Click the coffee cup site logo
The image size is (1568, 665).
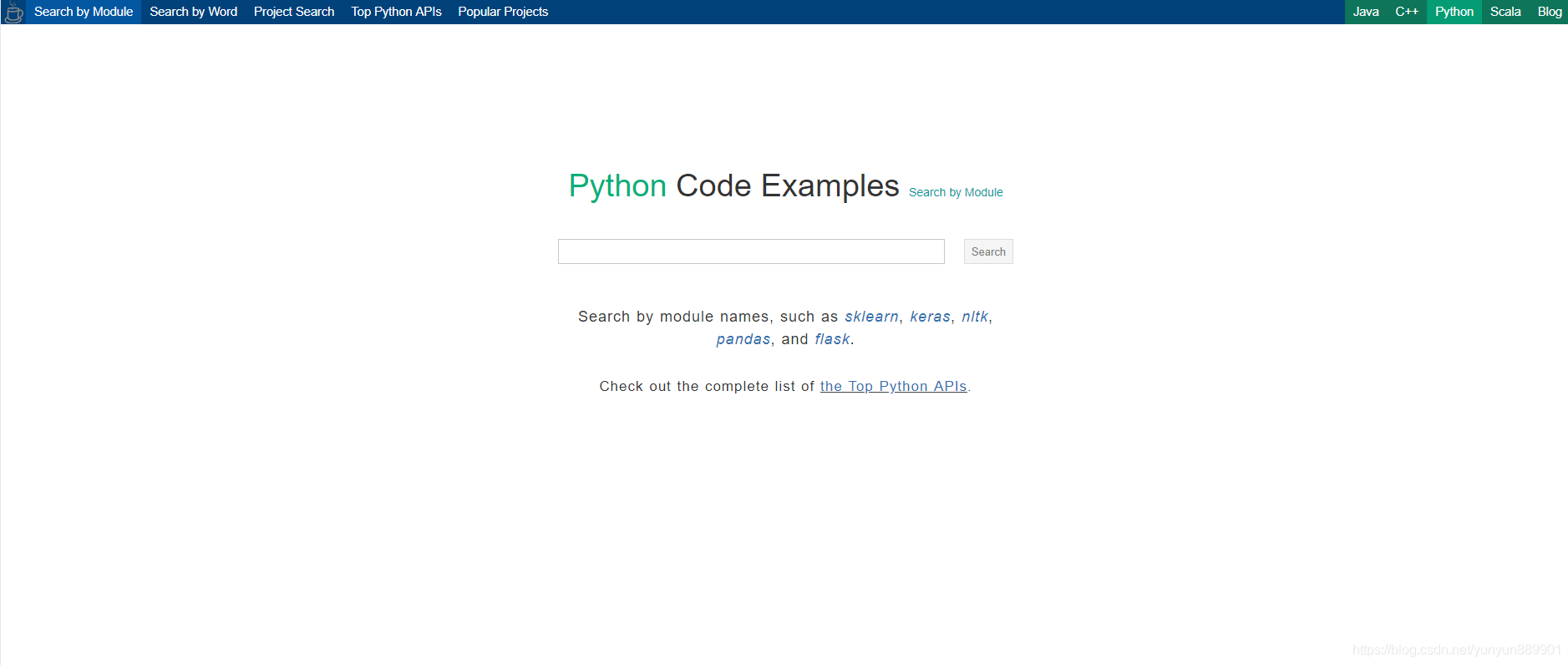(13, 12)
